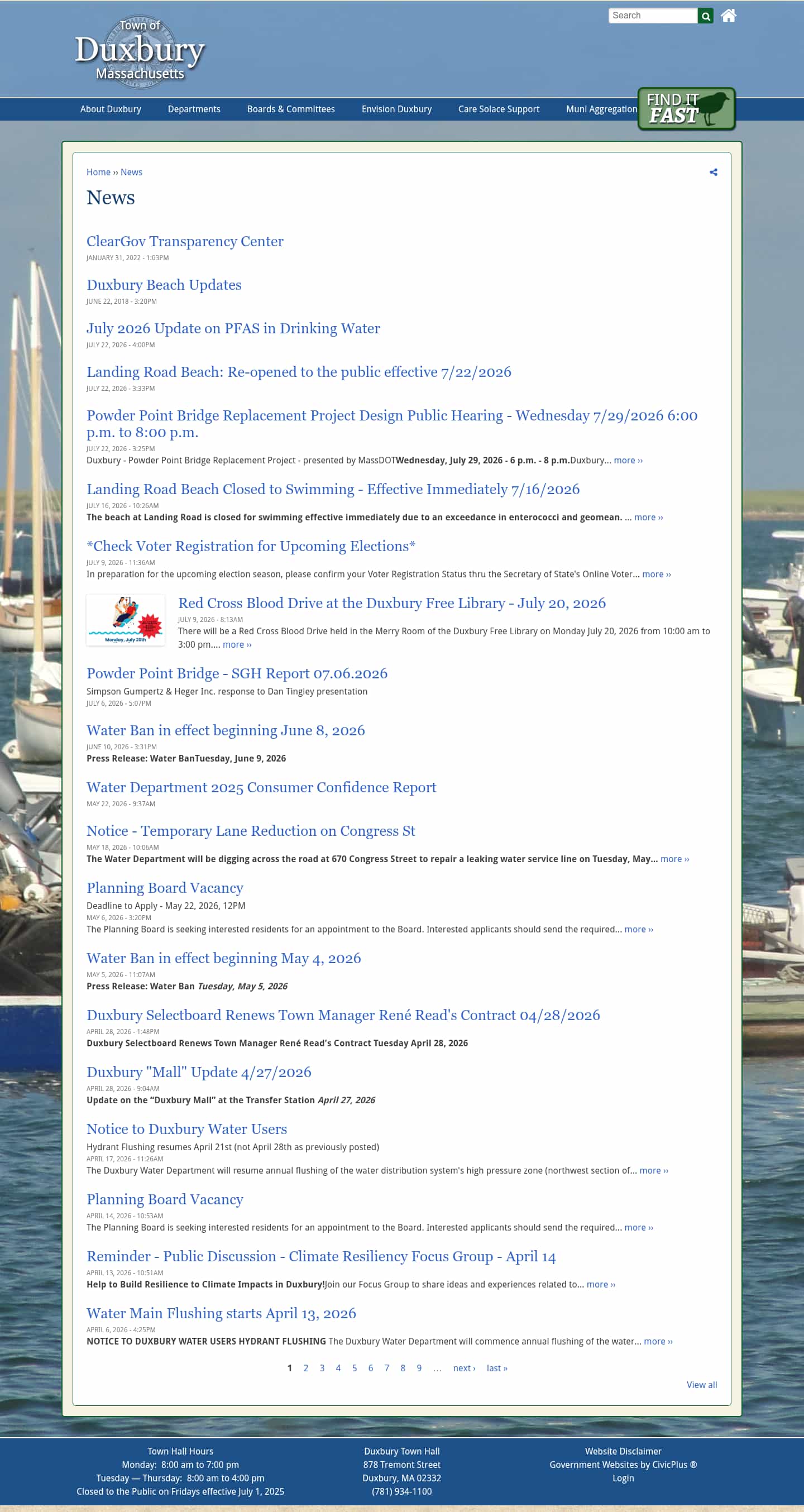The height and width of the screenshot is (1512, 804).
Task: Open Selectboard Renews Town Manager Contract article
Action: pyautogui.click(x=343, y=1015)
